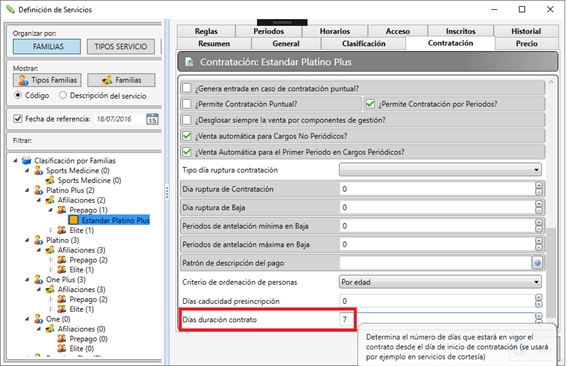
Task: Click the Días duración contrato input field
Action: [x=437, y=319]
